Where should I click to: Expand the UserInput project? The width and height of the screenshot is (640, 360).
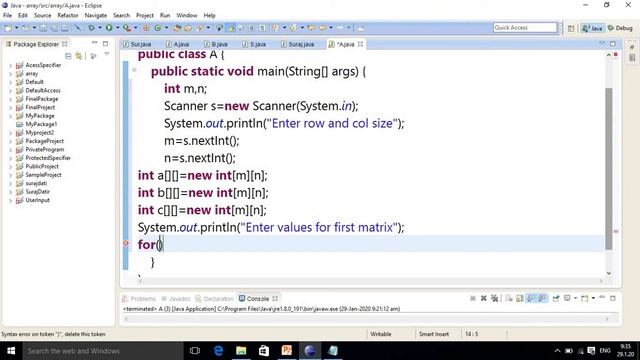(11, 200)
